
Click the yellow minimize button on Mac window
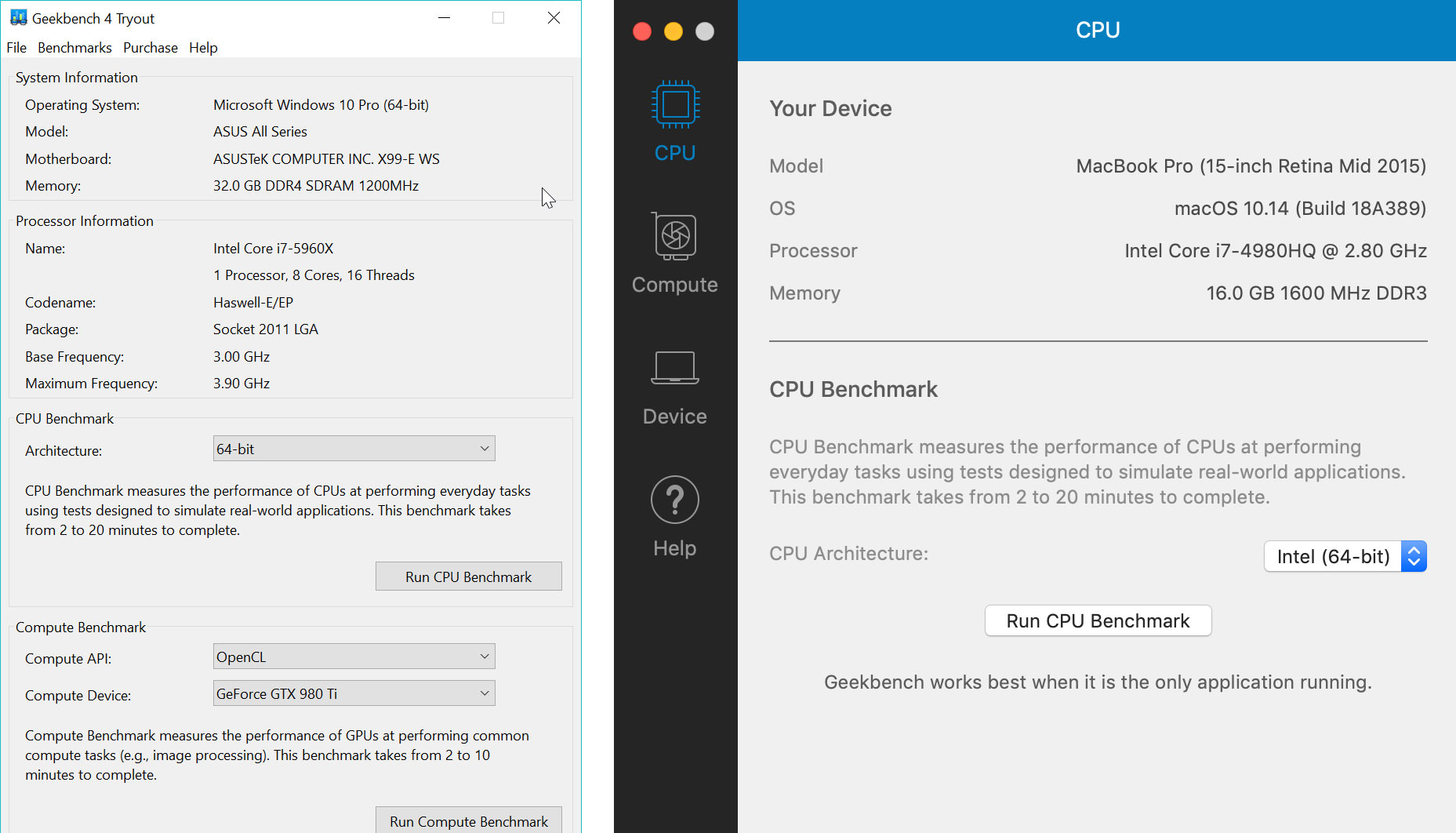click(674, 31)
